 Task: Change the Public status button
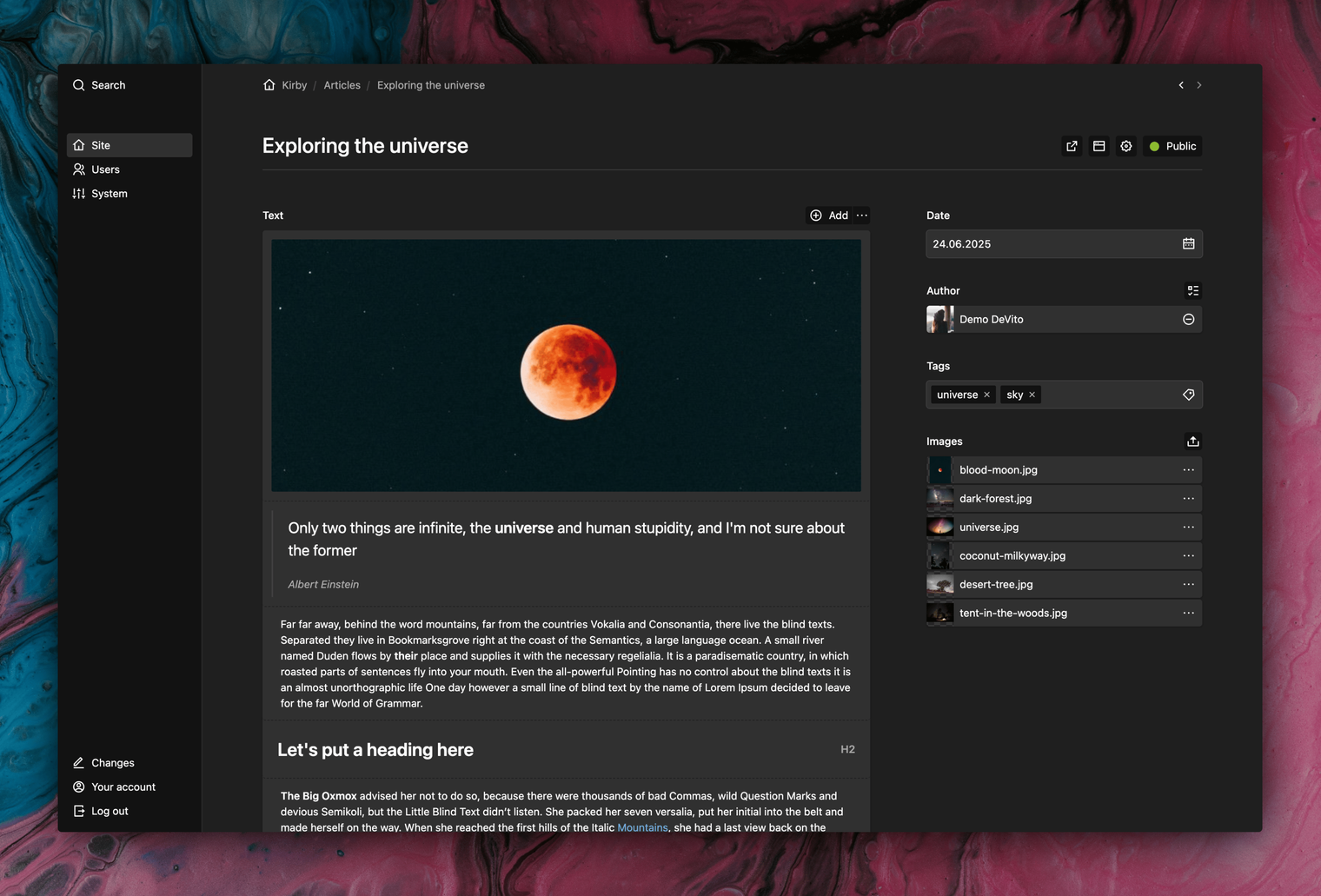tap(1172, 146)
